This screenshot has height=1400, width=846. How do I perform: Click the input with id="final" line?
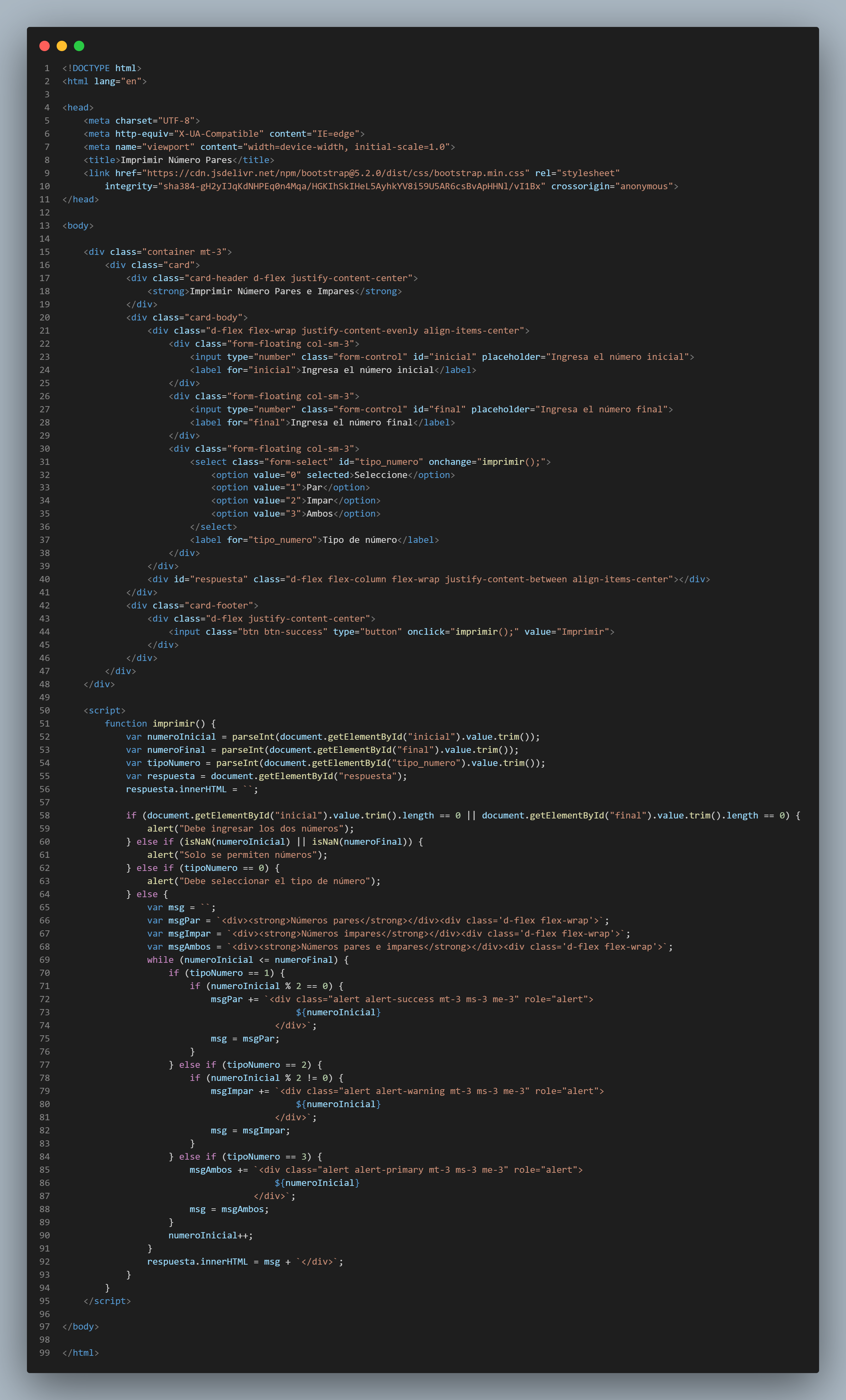click(431, 409)
